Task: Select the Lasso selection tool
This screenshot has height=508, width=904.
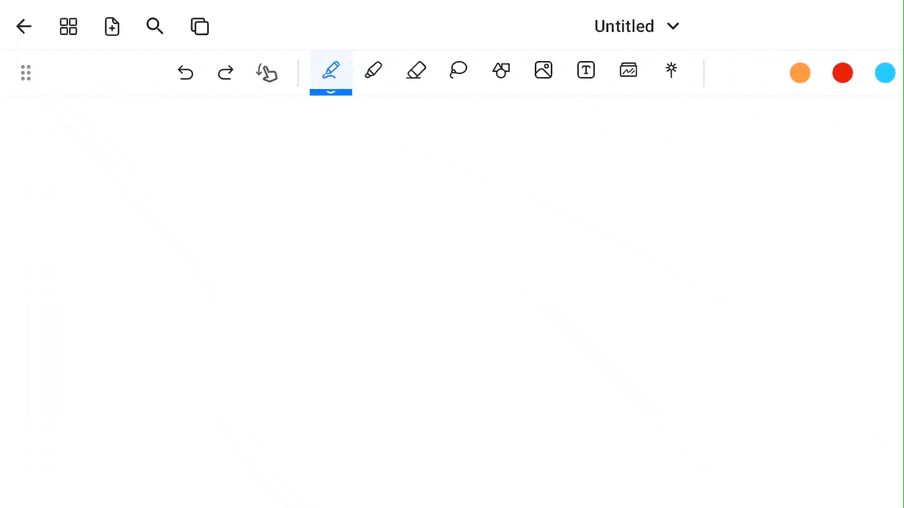Action: [458, 70]
